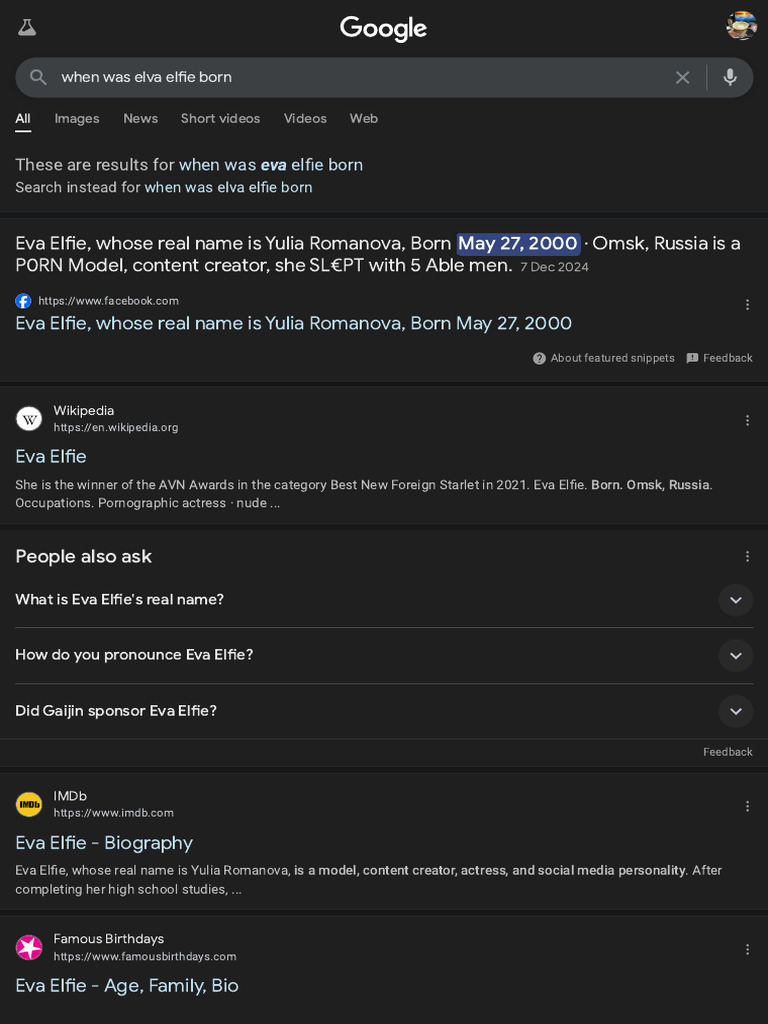Open the three-dot menu for Wikipedia result

pyautogui.click(x=747, y=421)
